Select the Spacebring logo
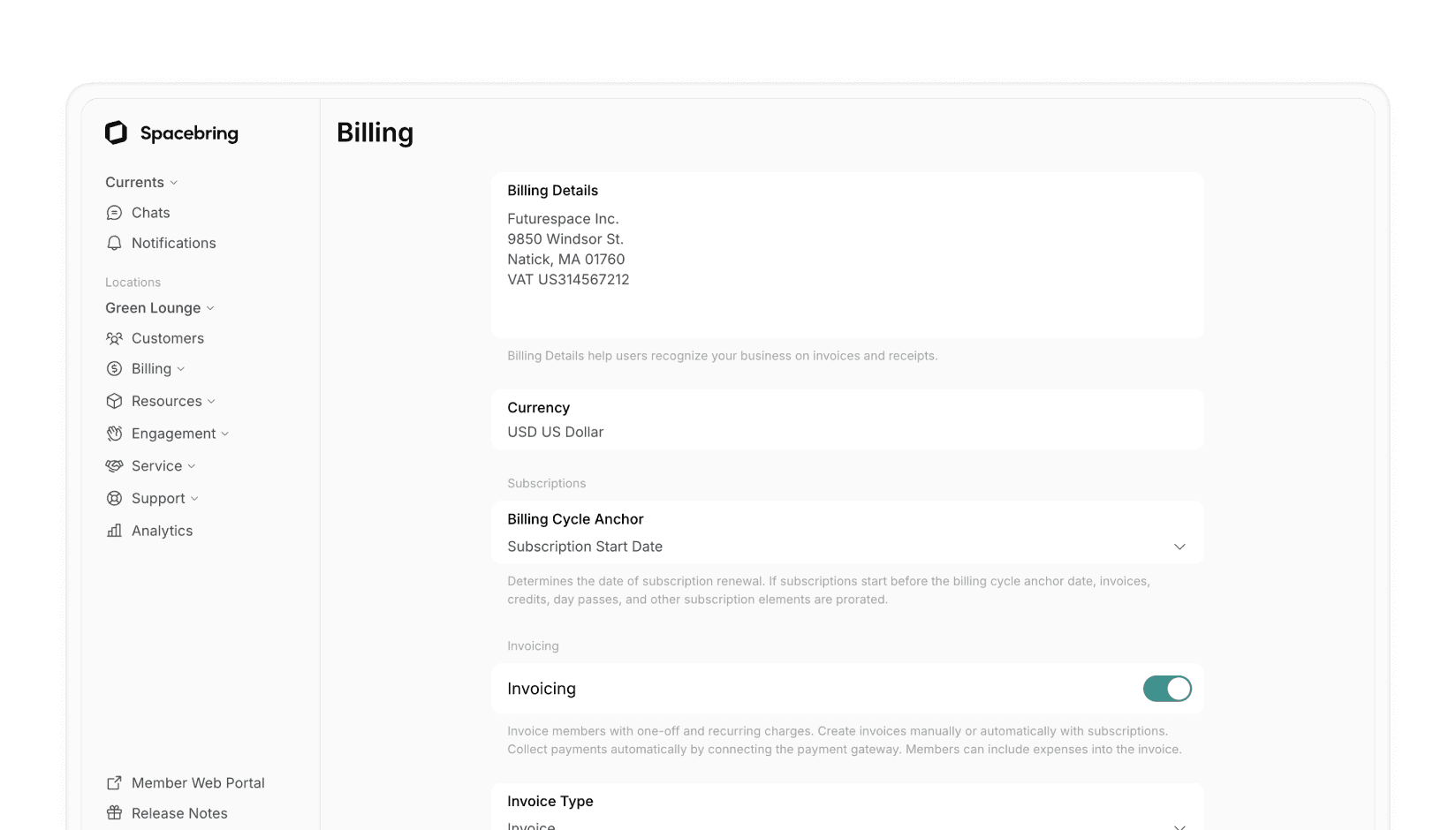Viewport: 1456px width, 830px height. tap(117, 132)
